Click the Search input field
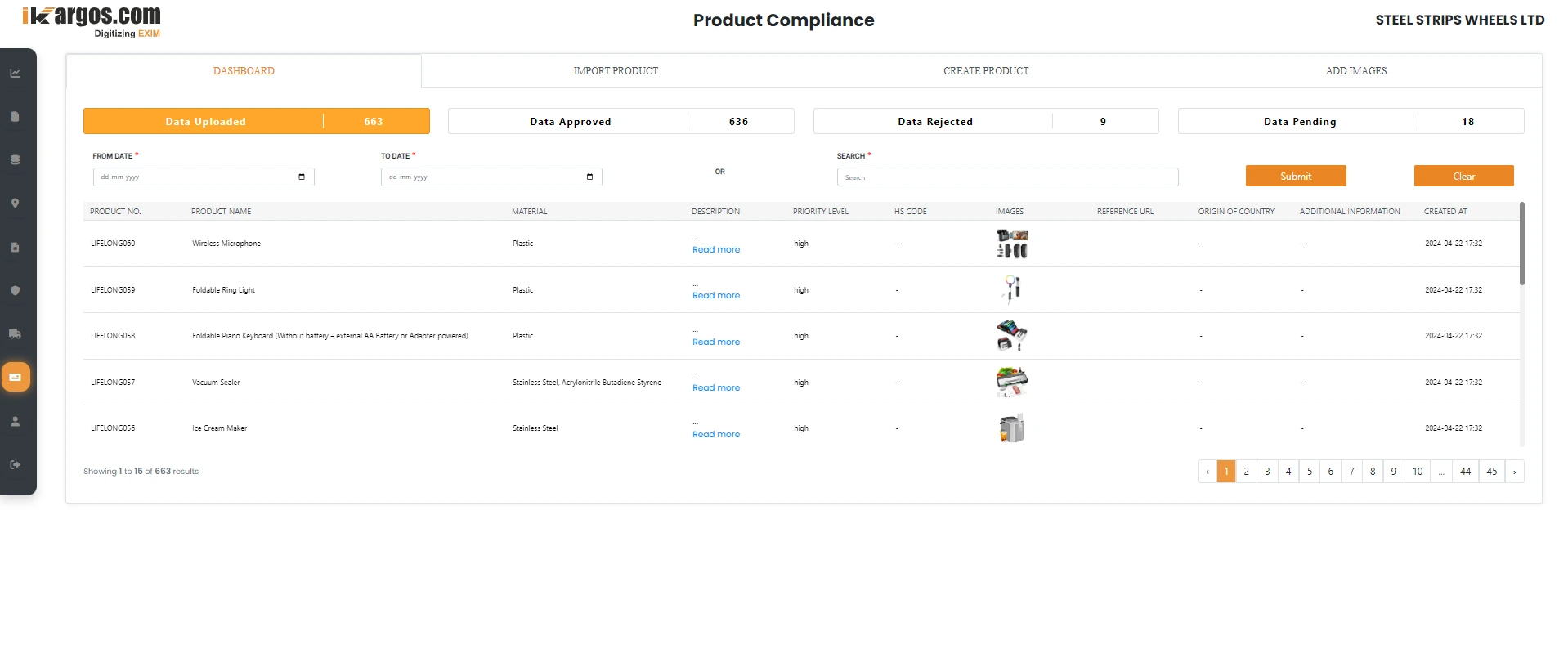1568x667 pixels. (1006, 177)
